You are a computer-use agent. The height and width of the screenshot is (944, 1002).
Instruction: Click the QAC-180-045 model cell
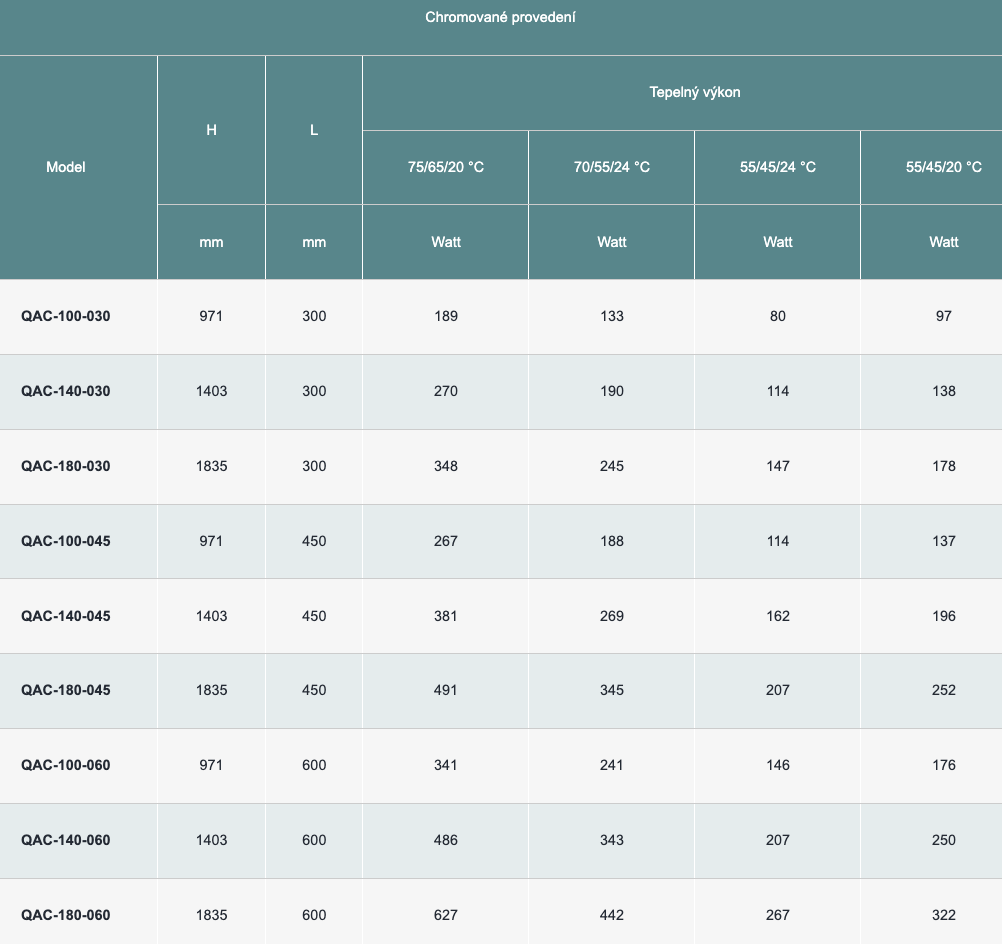coord(66,690)
